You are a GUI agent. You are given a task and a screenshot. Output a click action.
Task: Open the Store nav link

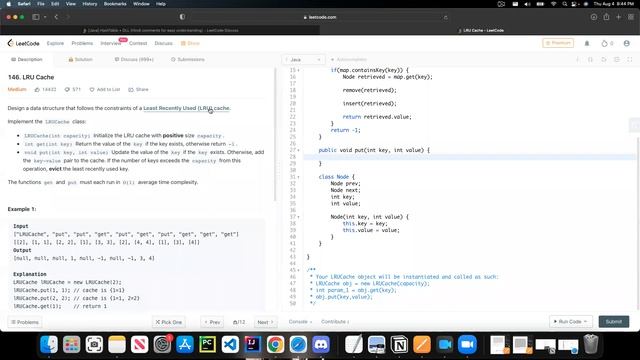click(x=190, y=43)
